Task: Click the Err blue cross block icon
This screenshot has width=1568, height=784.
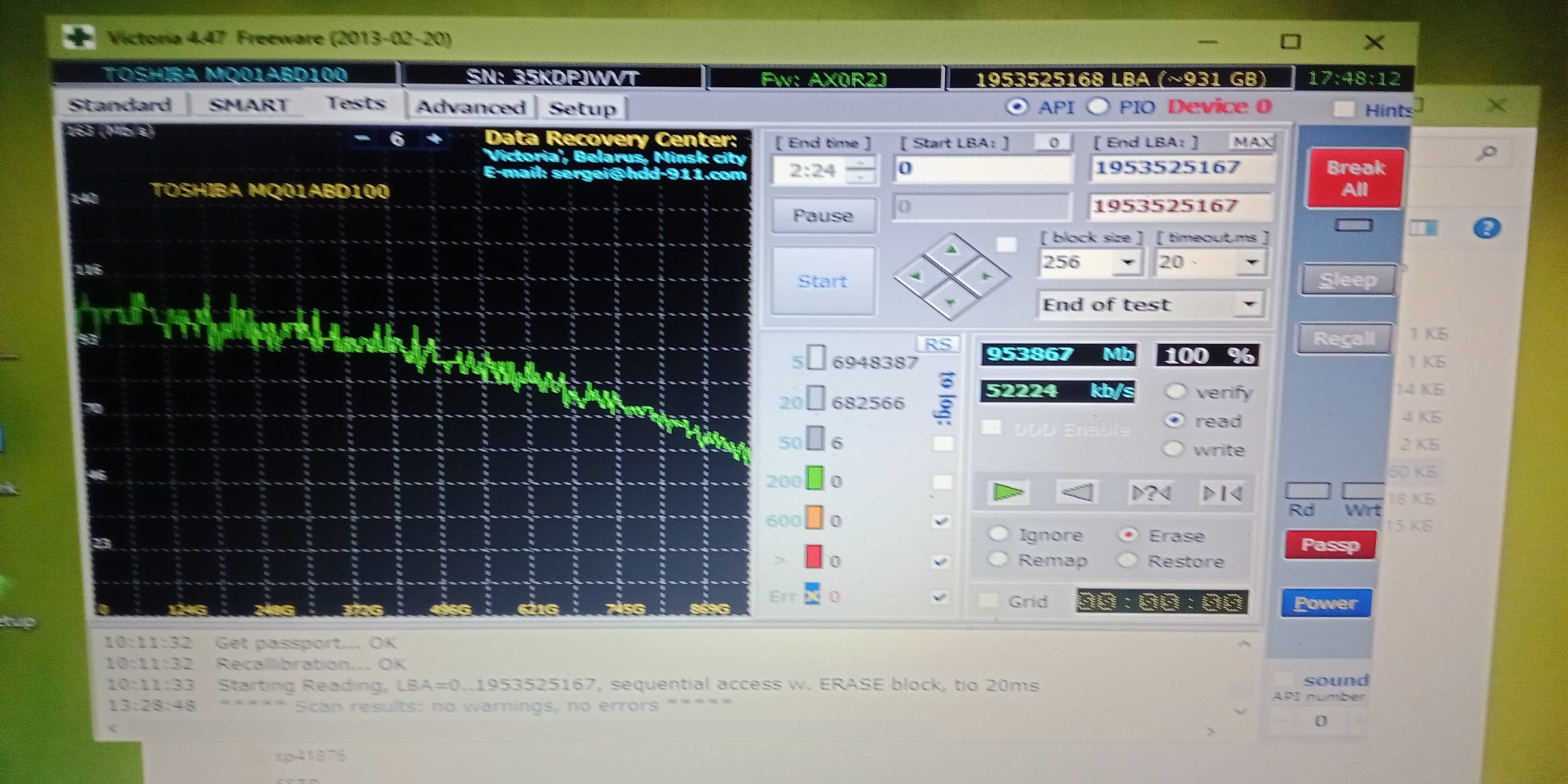Action: 813,594
